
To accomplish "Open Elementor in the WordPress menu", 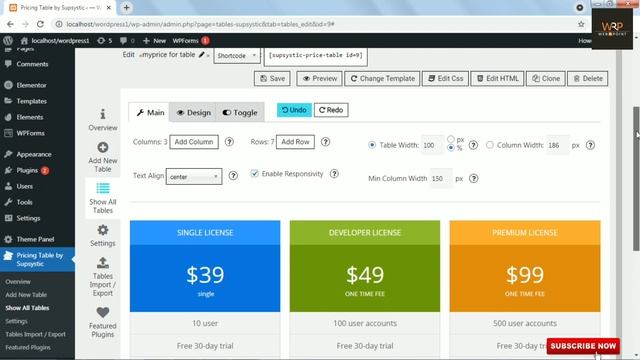I will pos(31,85).
